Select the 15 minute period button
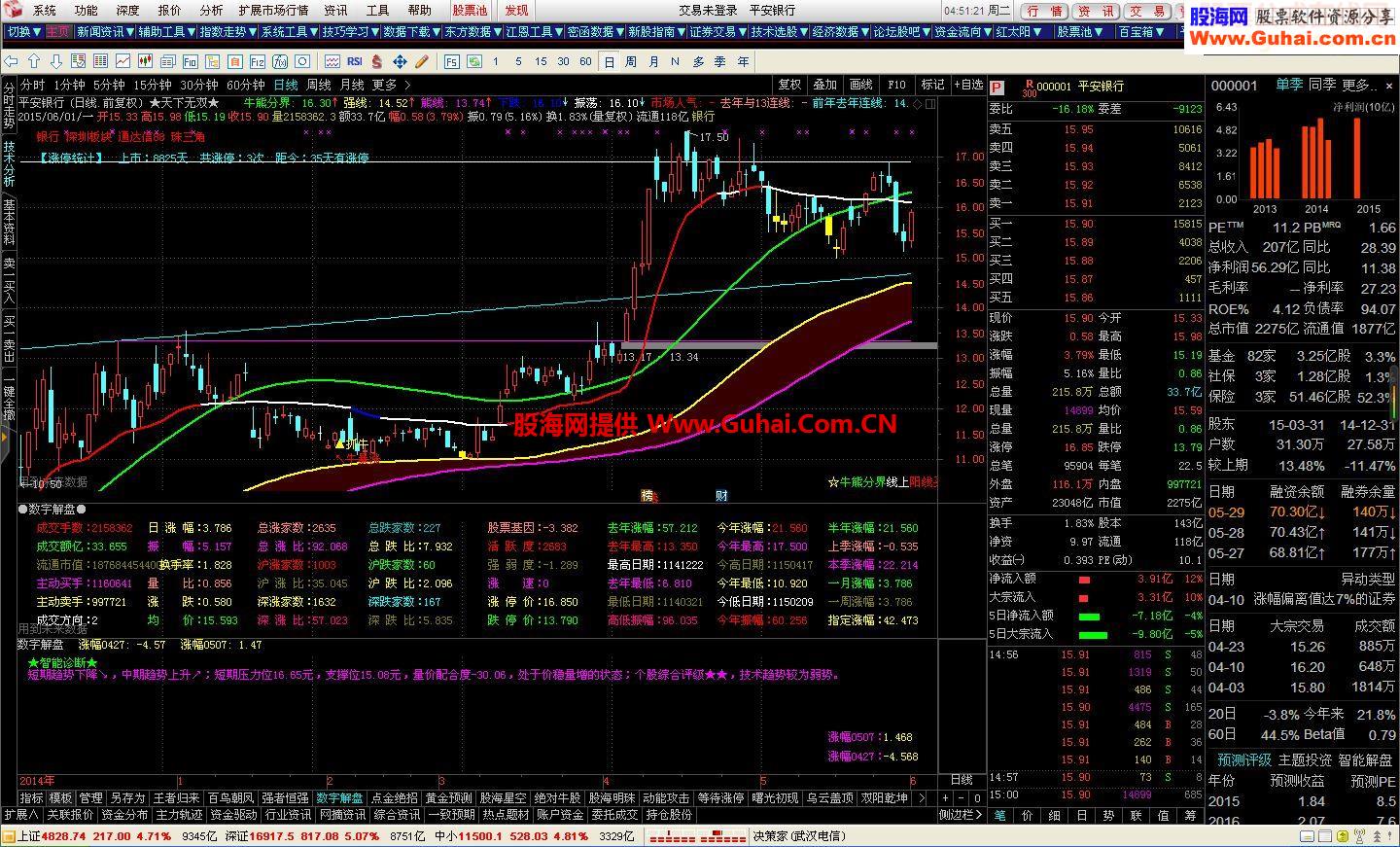This screenshot has width=1400, height=847. 541,61
